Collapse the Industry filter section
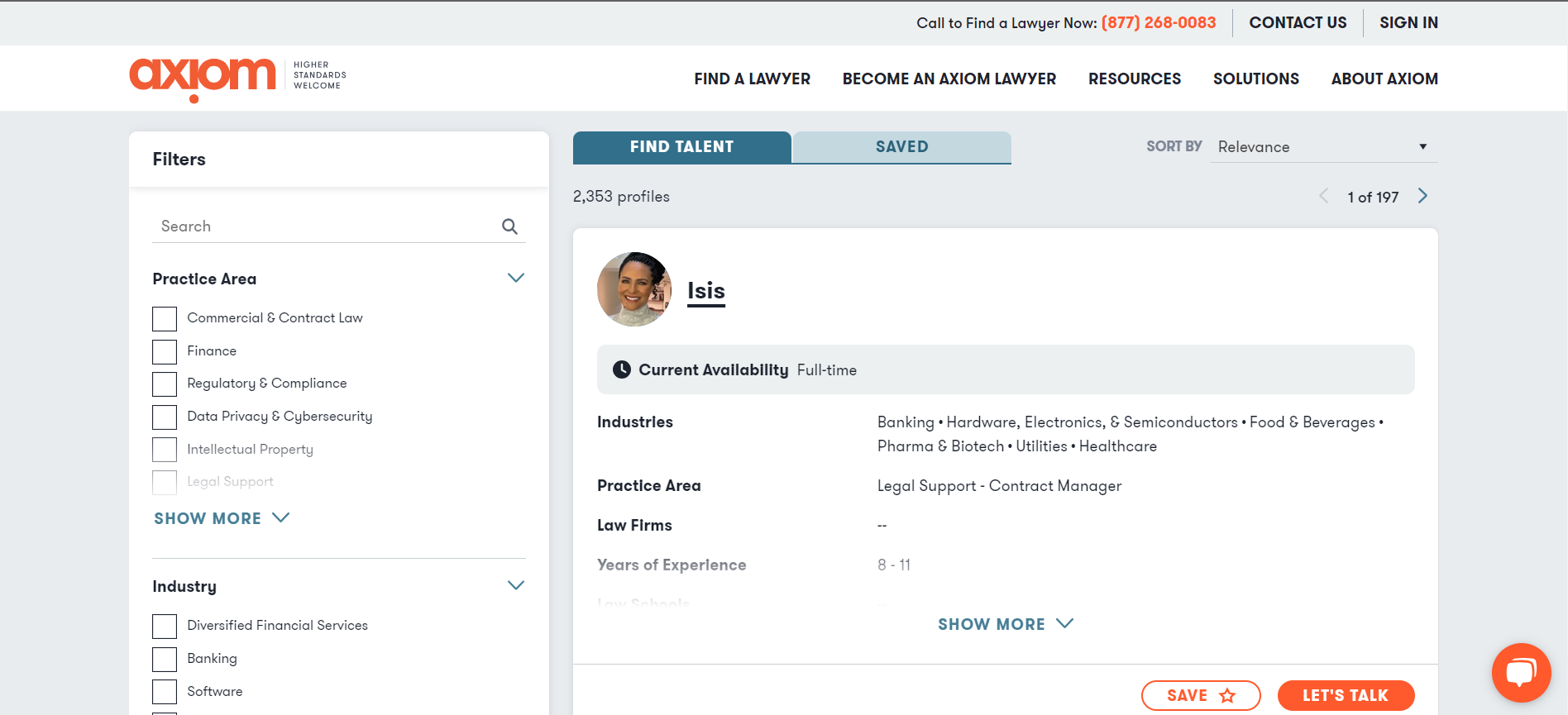1568x715 pixels. (515, 586)
